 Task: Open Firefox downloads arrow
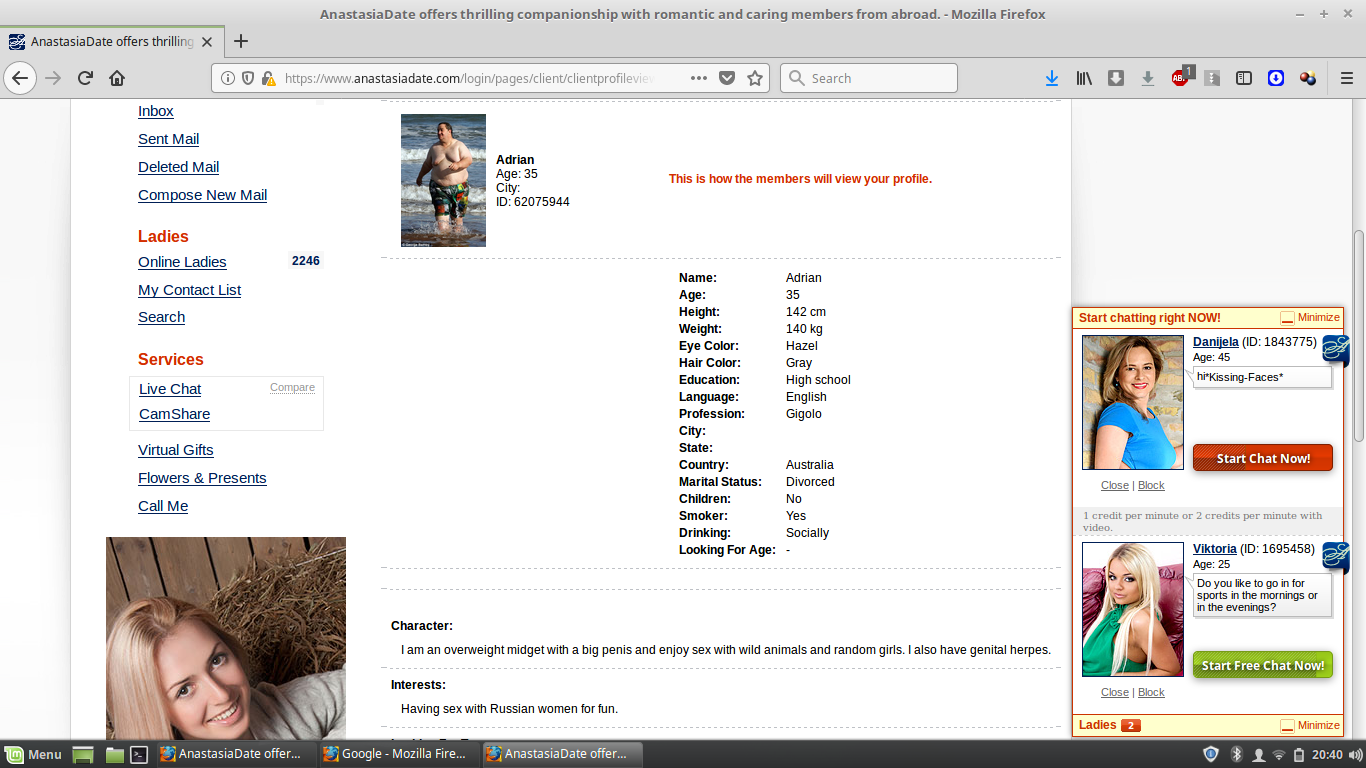pos(1052,78)
